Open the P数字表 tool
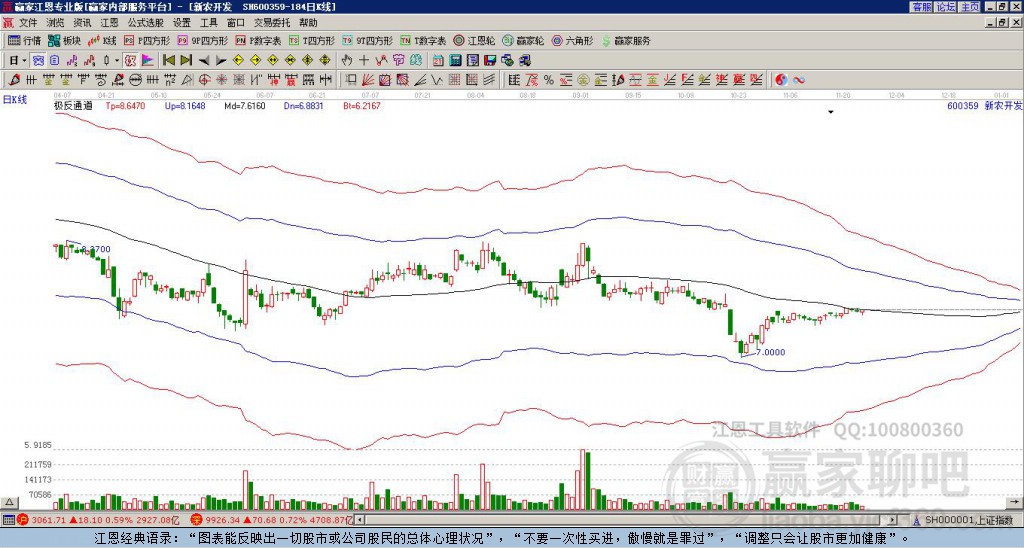The width and height of the screenshot is (1024, 548). coord(258,40)
